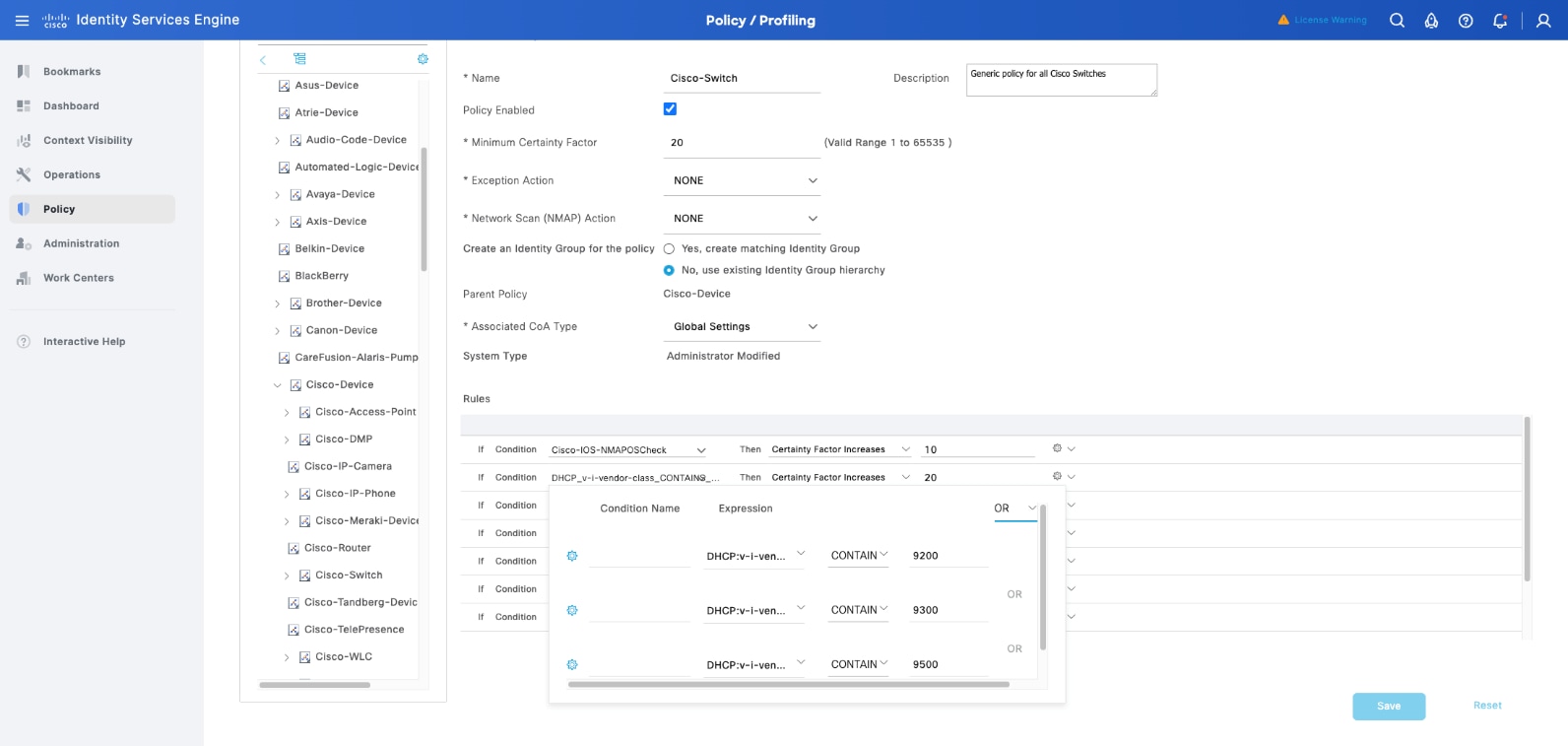Click the search magnifier icon in header

pyautogui.click(x=1397, y=21)
